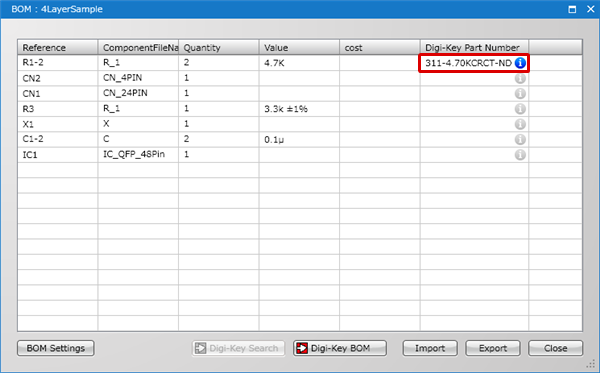Click the info icon in the CN2 row
Image resolution: width=600 pixels, height=373 pixels.
520,78
